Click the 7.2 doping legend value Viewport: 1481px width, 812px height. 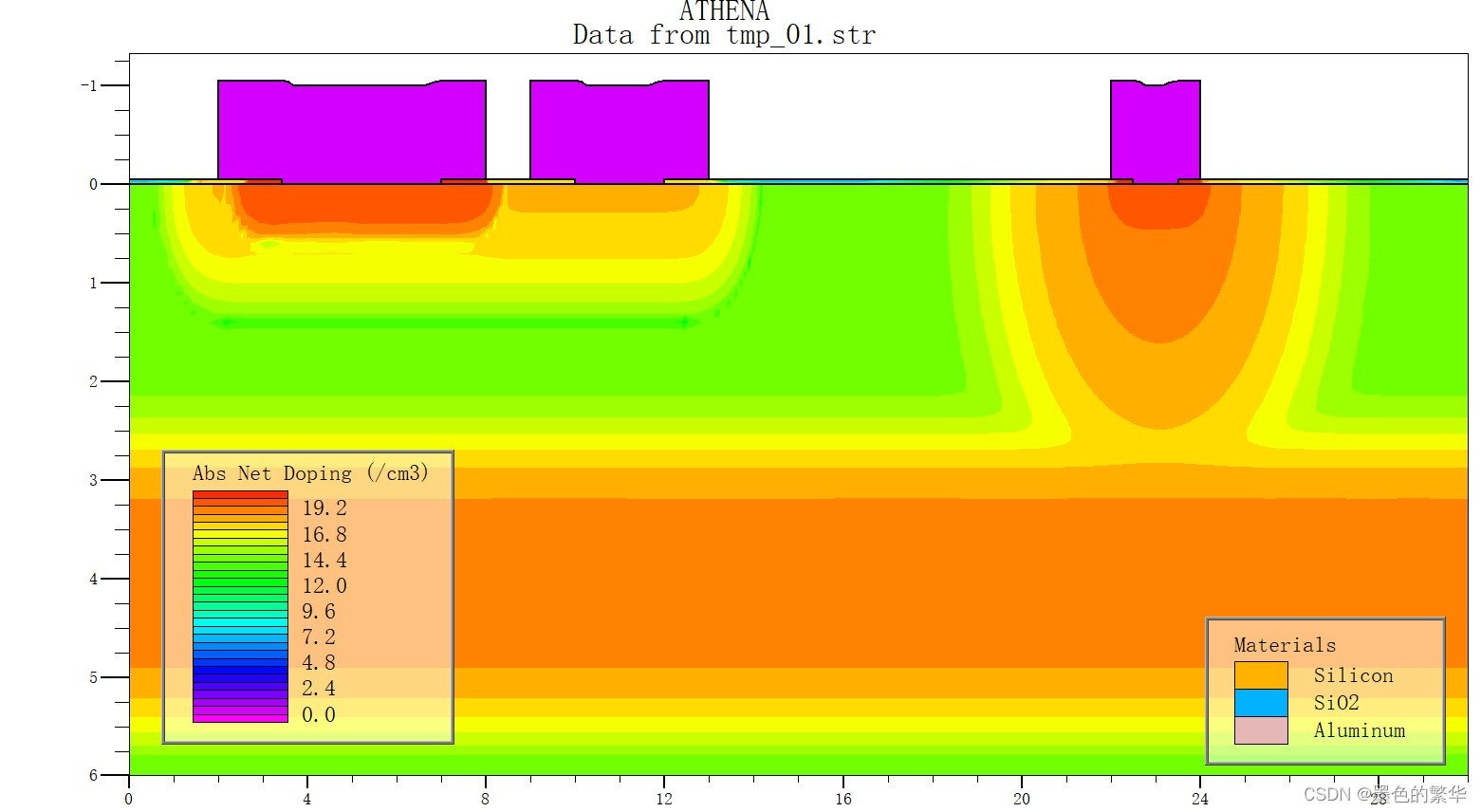click(x=319, y=637)
